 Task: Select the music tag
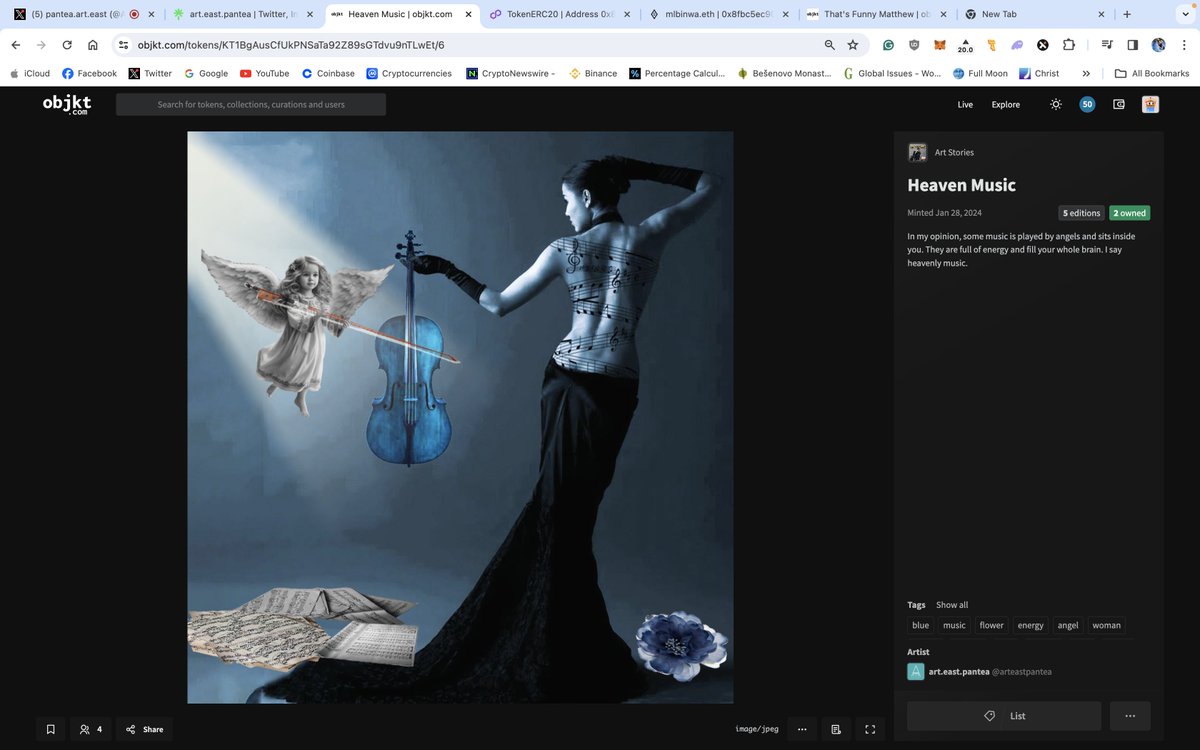click(x=954, y=625)
